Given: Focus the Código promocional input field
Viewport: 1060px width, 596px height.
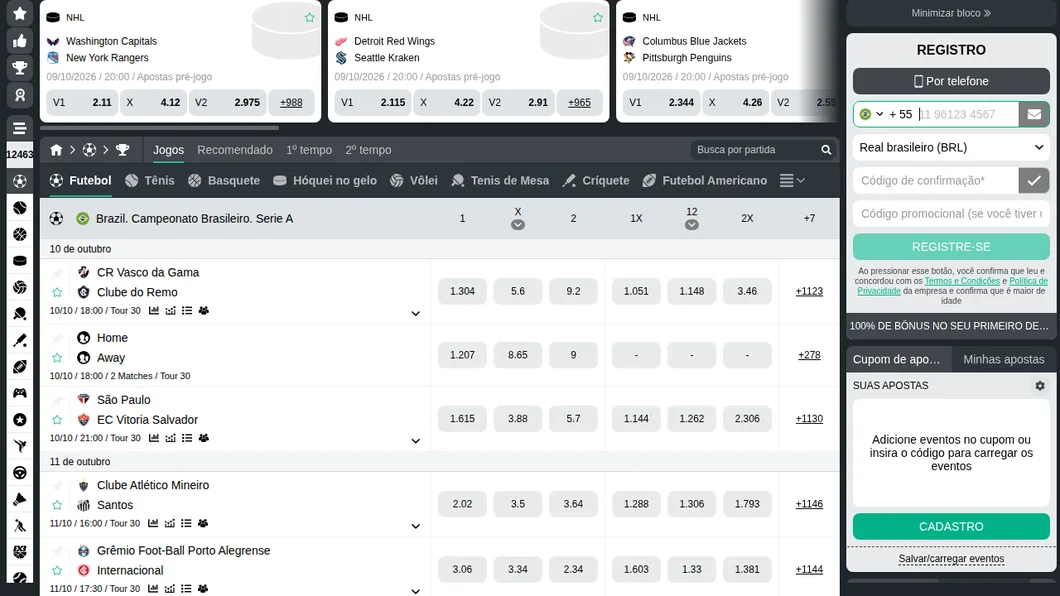Looking at the screenshot, I should [951, 214].
